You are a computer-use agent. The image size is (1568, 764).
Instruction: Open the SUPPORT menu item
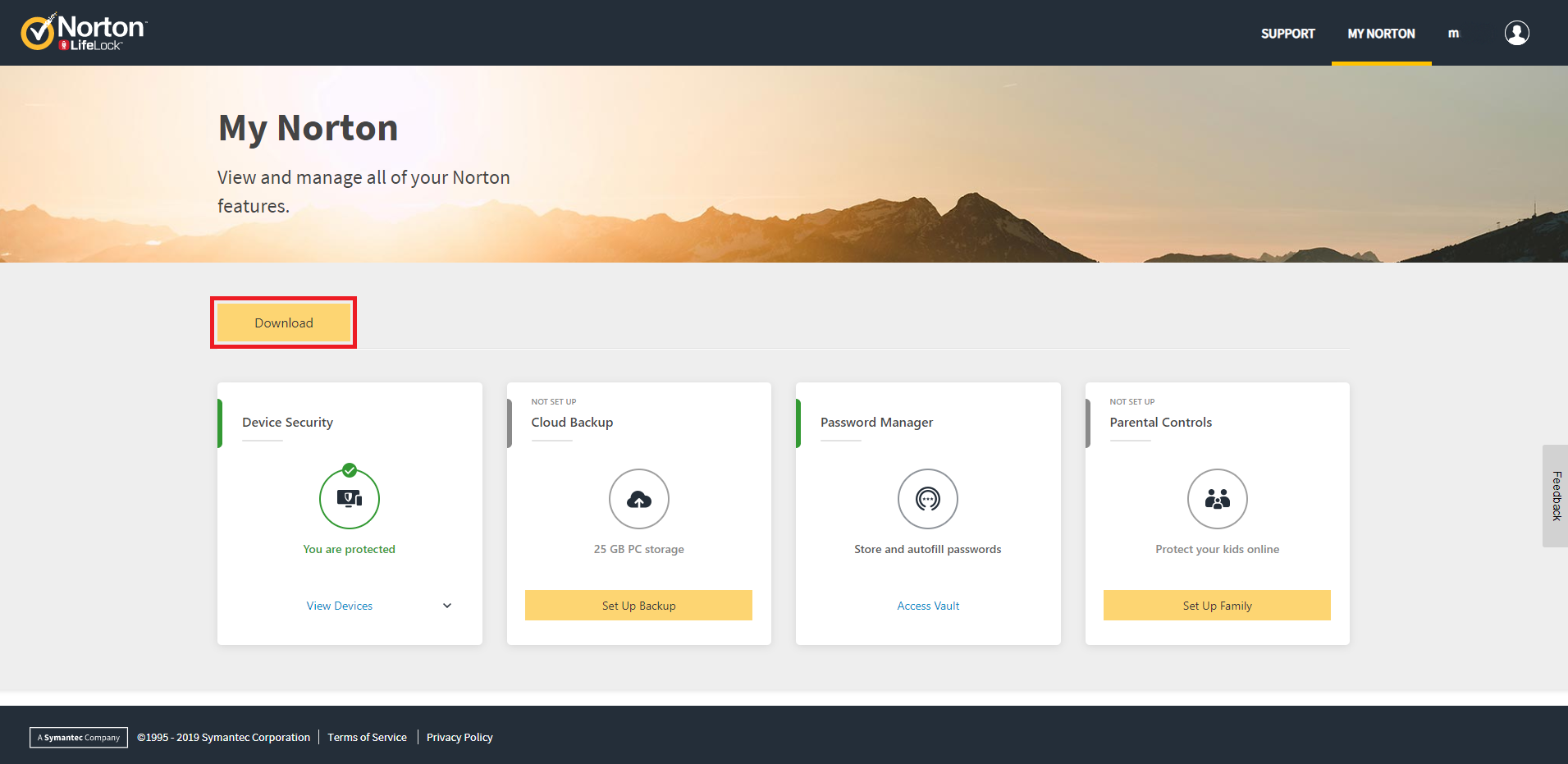[x=1287, y=34]
